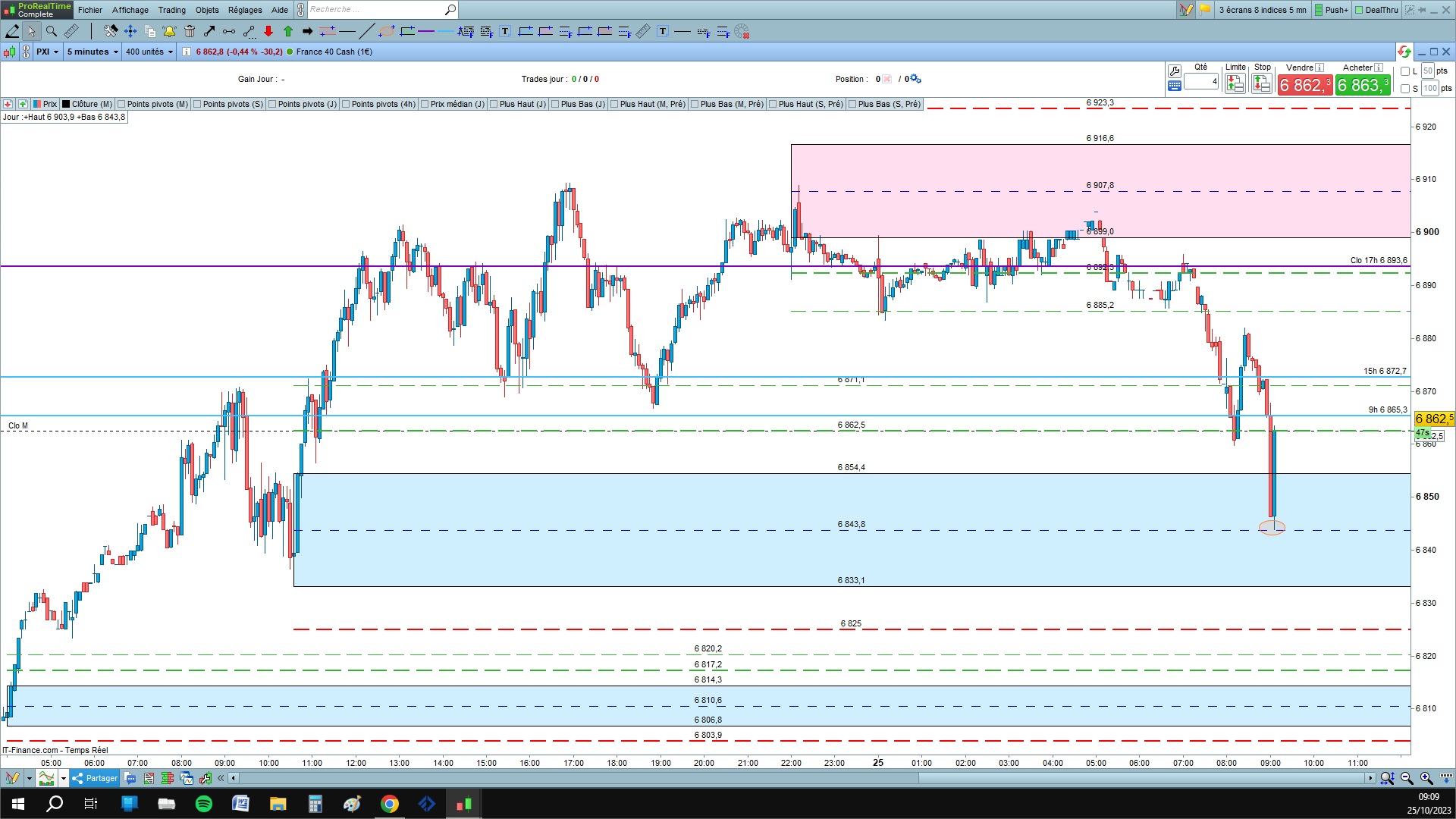Screen dimensions: 1456x819
Task: Select the red down arrow tool
Action: (268, 31)
